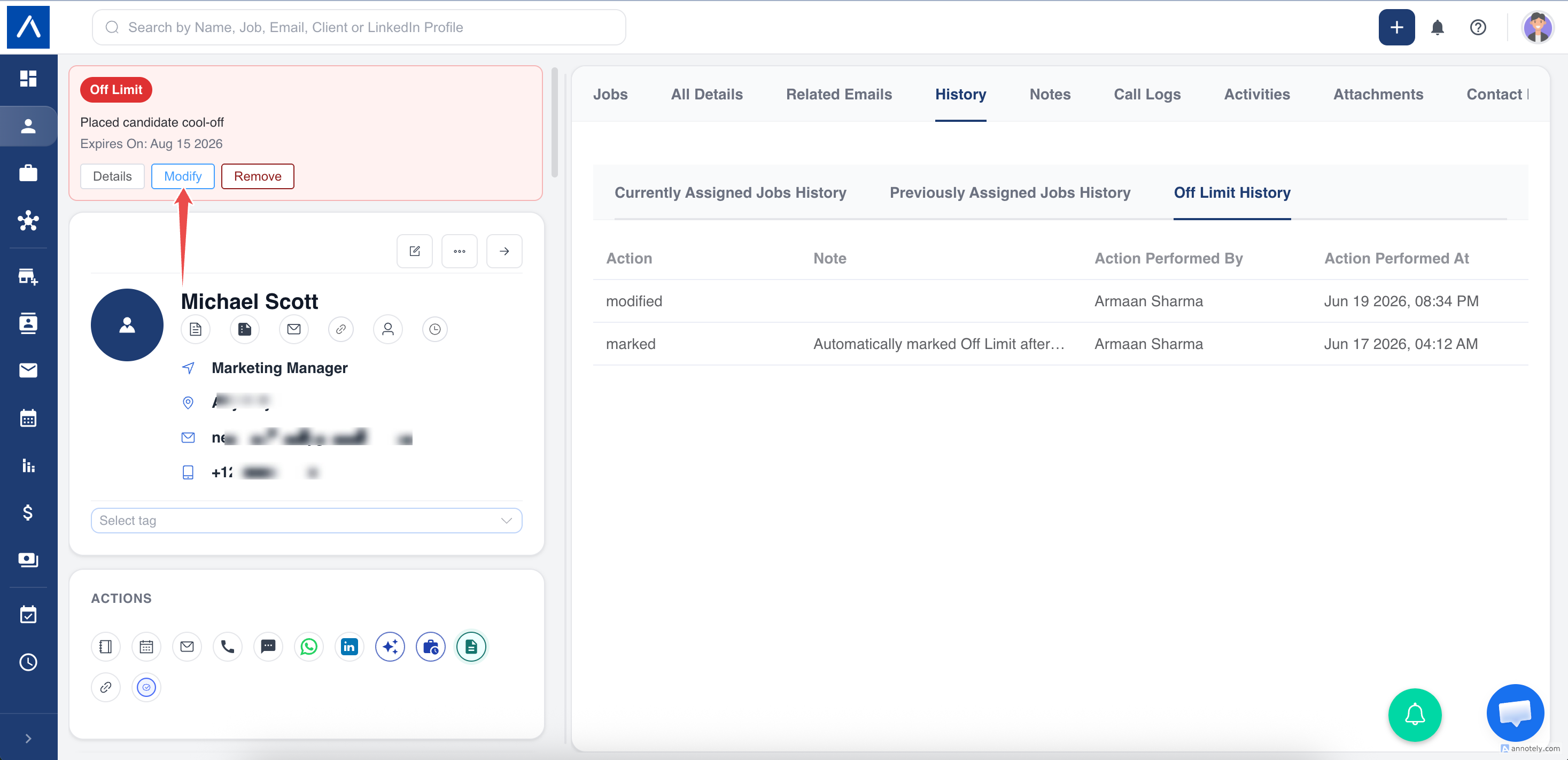Click the AI sparkle action icon
The height and width of the screenshot is (760, 1568).
[x=390, y=647]
